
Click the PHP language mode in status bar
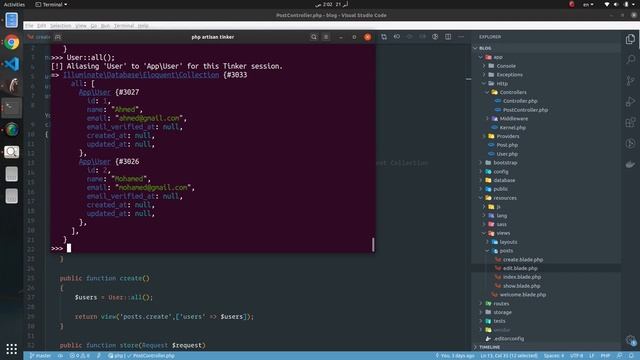click(605, 356)
